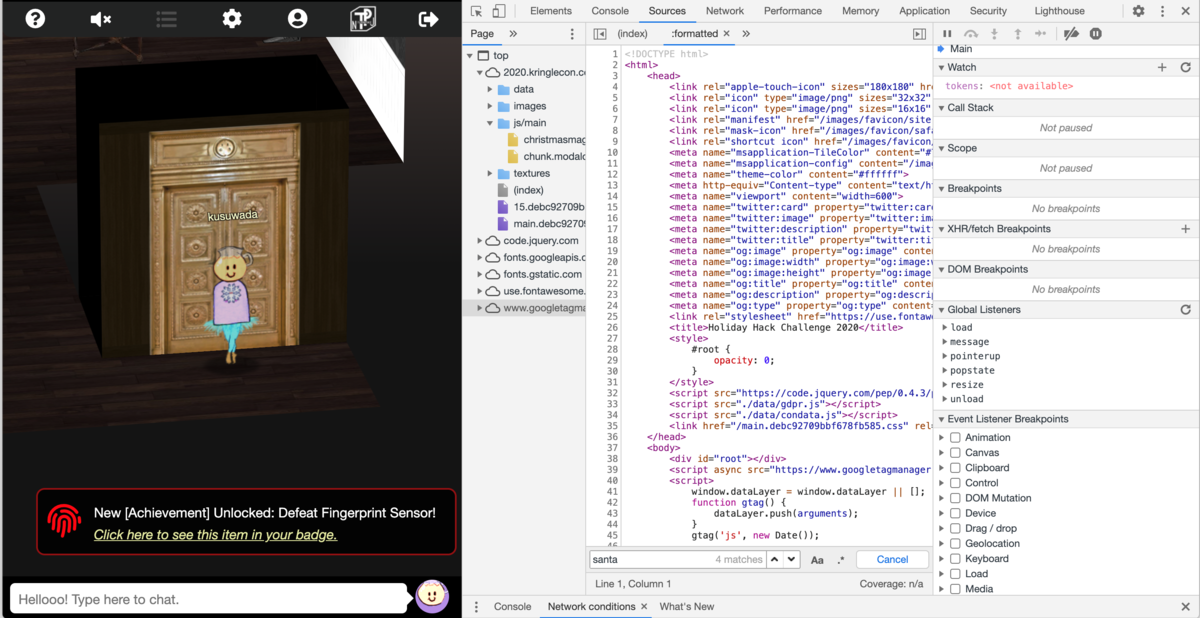Go to previous search match arrow
This screenshot has width=1200, height=618.
tap(774, 560)
